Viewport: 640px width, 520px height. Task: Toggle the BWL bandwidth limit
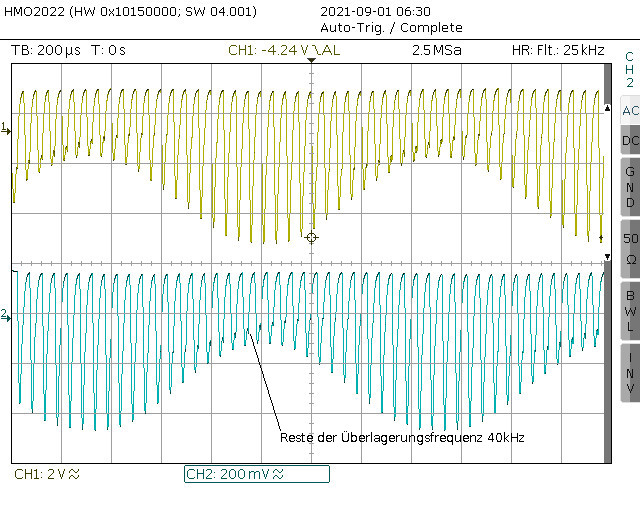[630, 310]
